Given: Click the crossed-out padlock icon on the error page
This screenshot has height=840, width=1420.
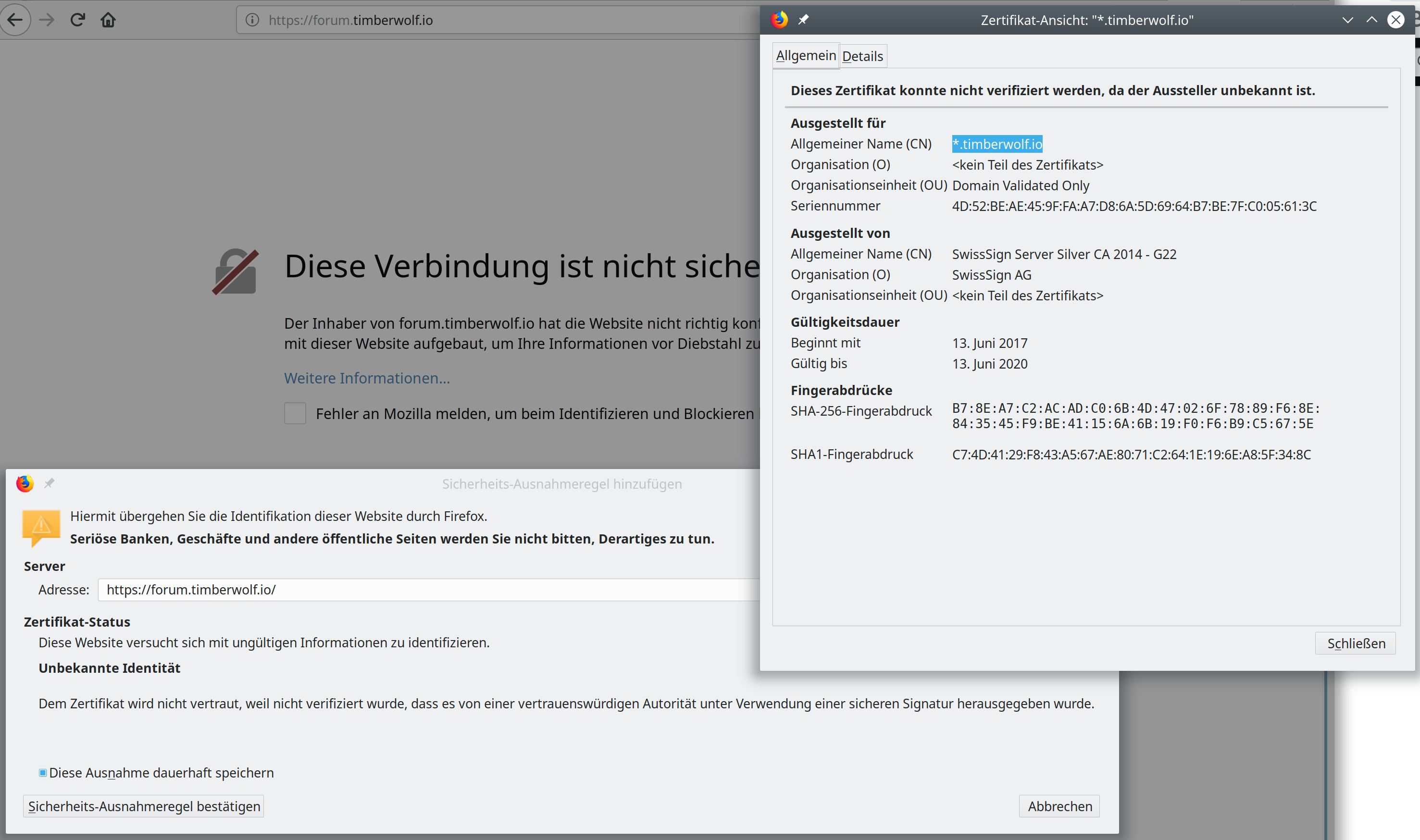Looking at the screenshot, I should [236, 272].
